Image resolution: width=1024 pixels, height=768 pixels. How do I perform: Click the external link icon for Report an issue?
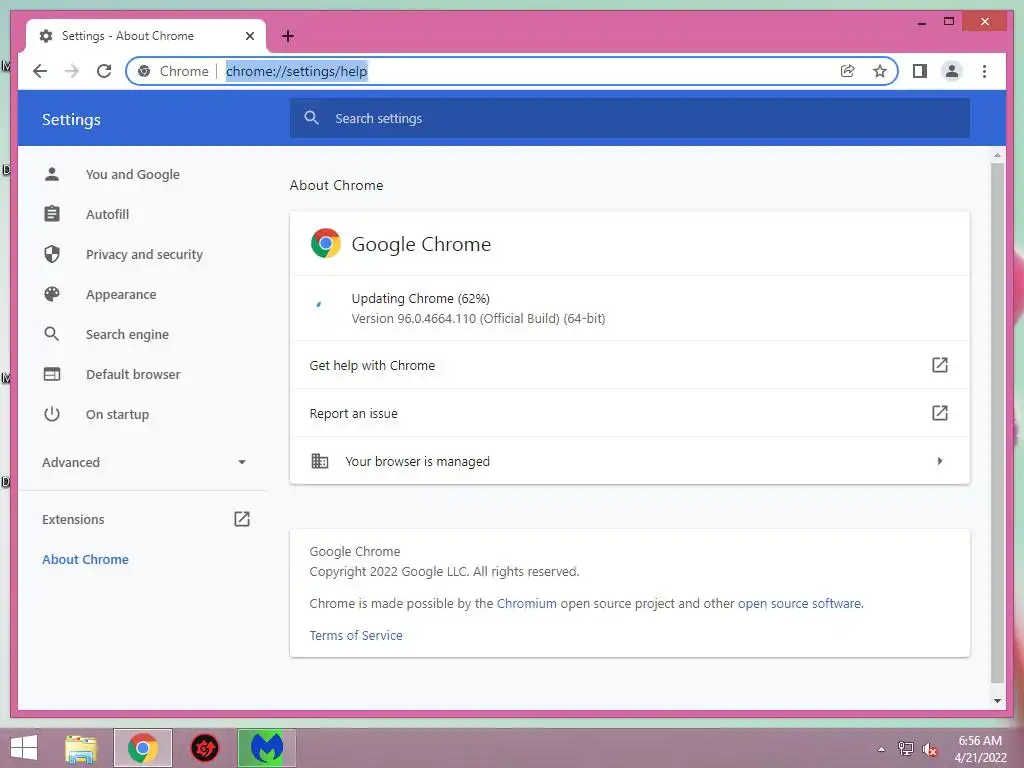click(939, 413)
